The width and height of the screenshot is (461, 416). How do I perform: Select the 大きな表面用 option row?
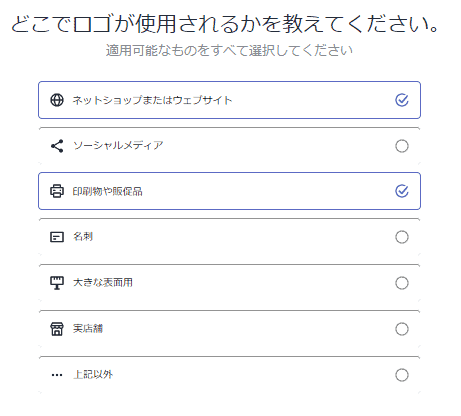[x=229, y=283]
